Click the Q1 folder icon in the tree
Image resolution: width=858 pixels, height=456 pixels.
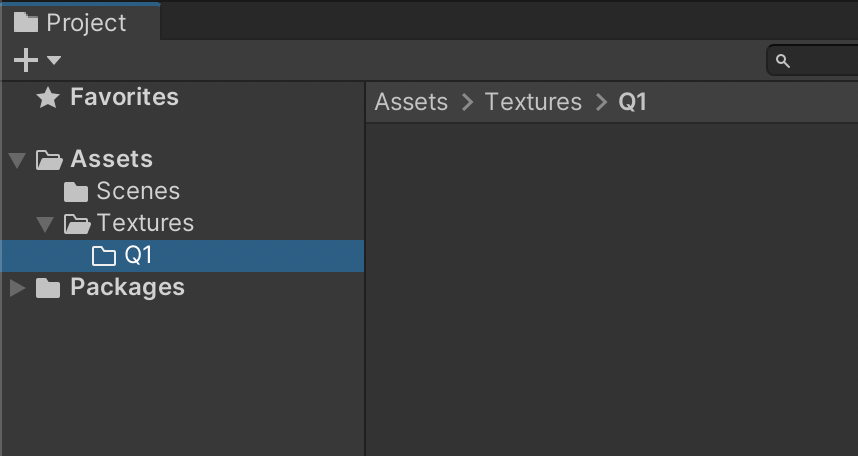(104, 256)
